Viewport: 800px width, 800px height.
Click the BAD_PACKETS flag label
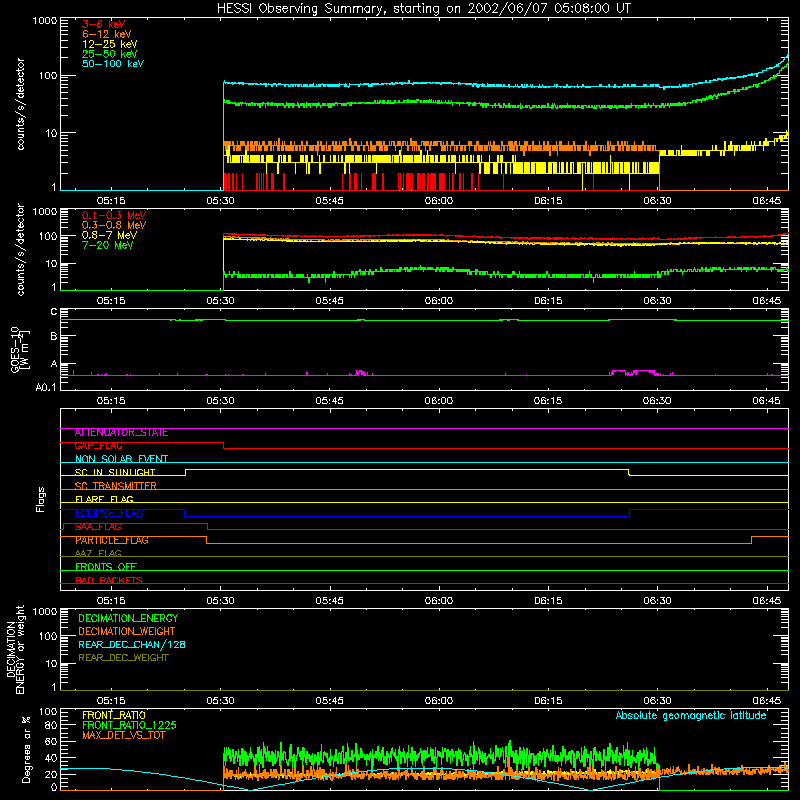109,580
